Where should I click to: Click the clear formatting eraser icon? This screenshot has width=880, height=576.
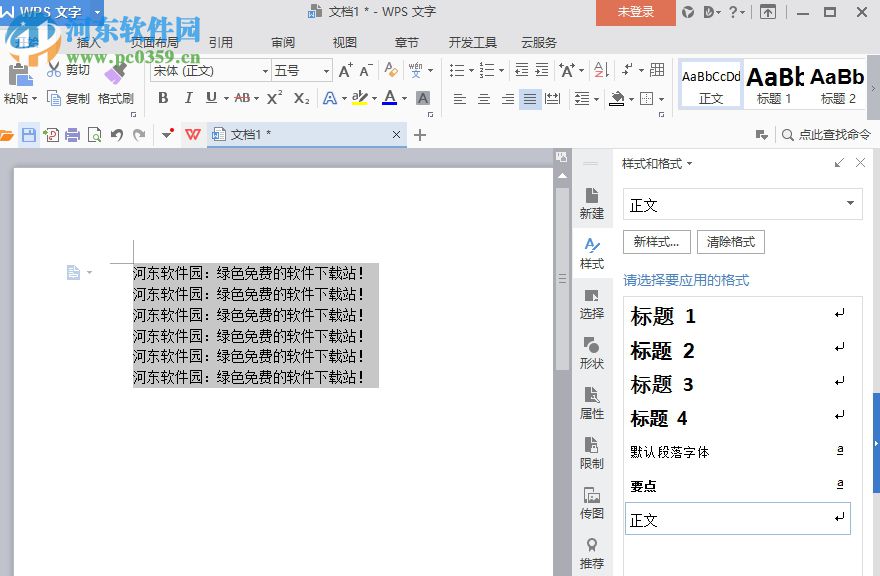coord(391,70)
